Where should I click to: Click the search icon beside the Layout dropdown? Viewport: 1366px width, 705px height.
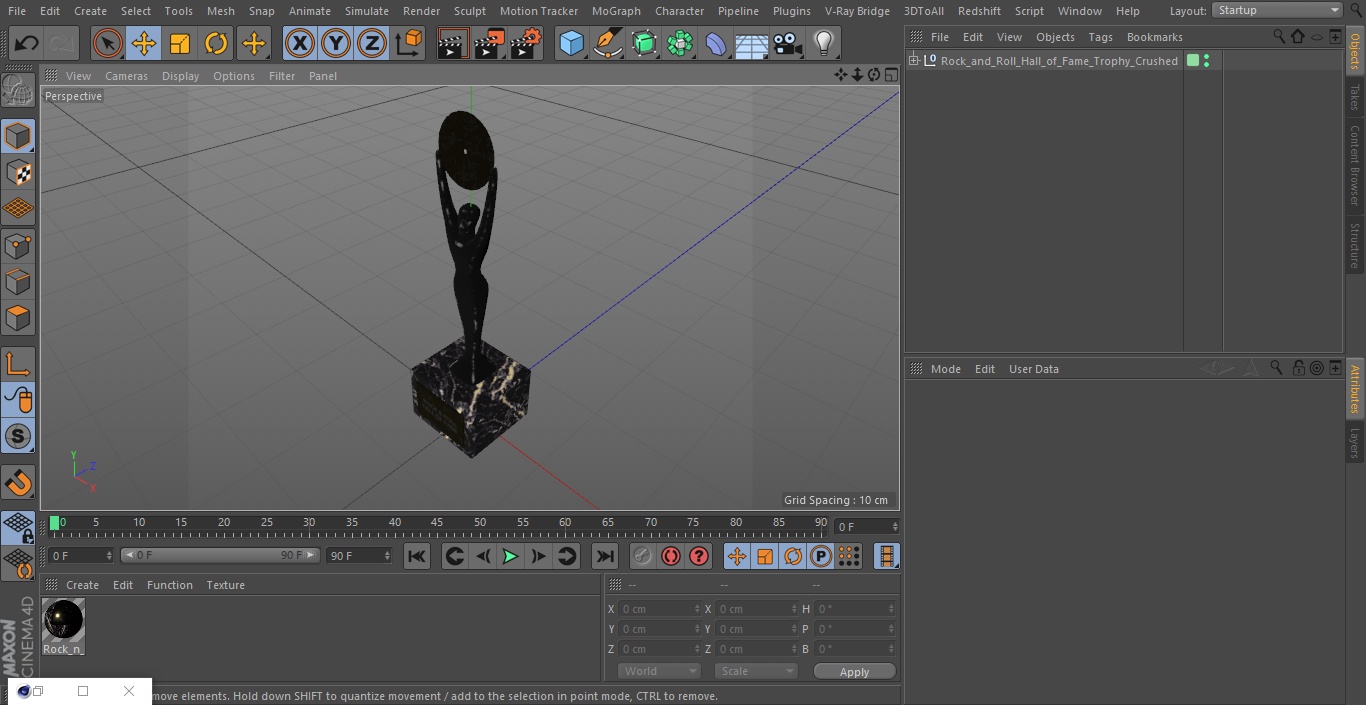(x=1354, y=10)
